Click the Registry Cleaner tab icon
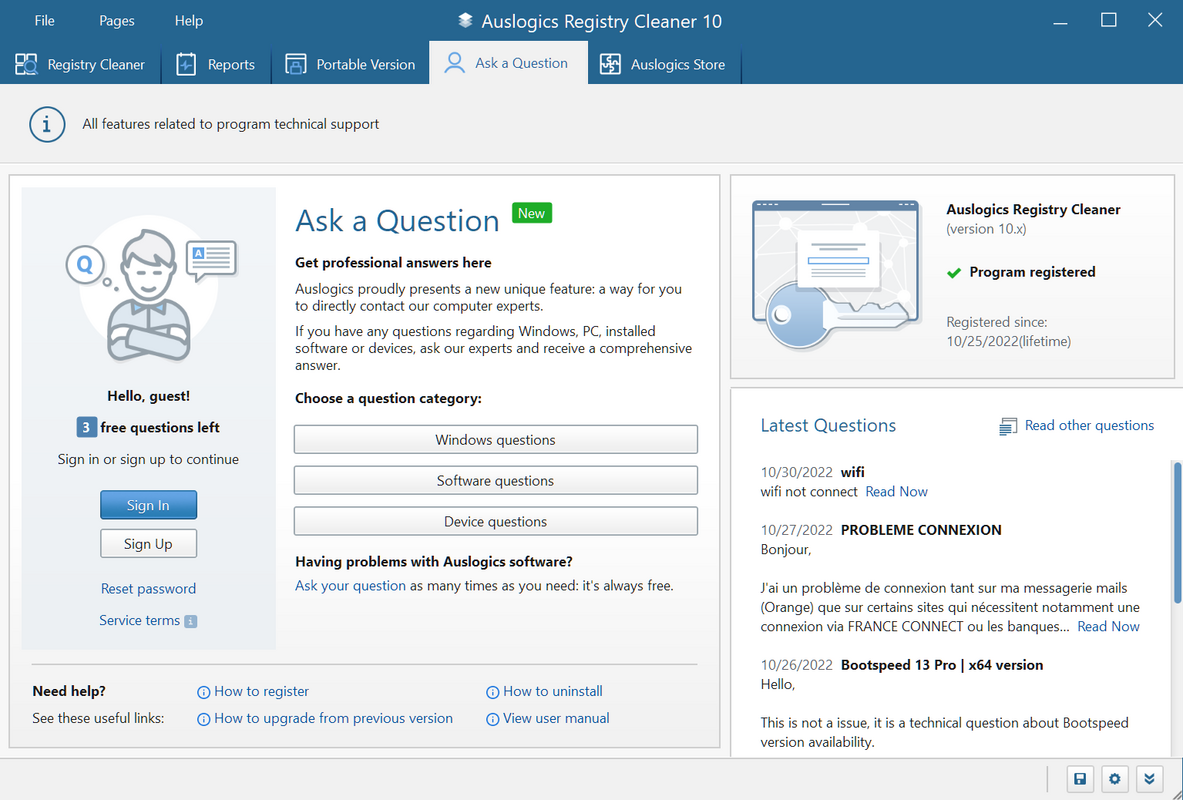Image resolution: width=1183 pixels, height=800 pixels. (26, 64)
